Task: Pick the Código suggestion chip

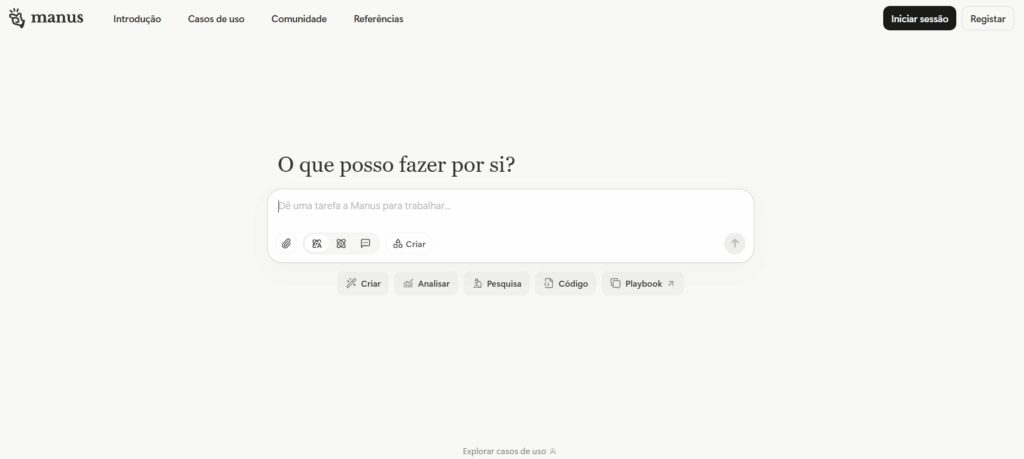Action: pos(565,283)
